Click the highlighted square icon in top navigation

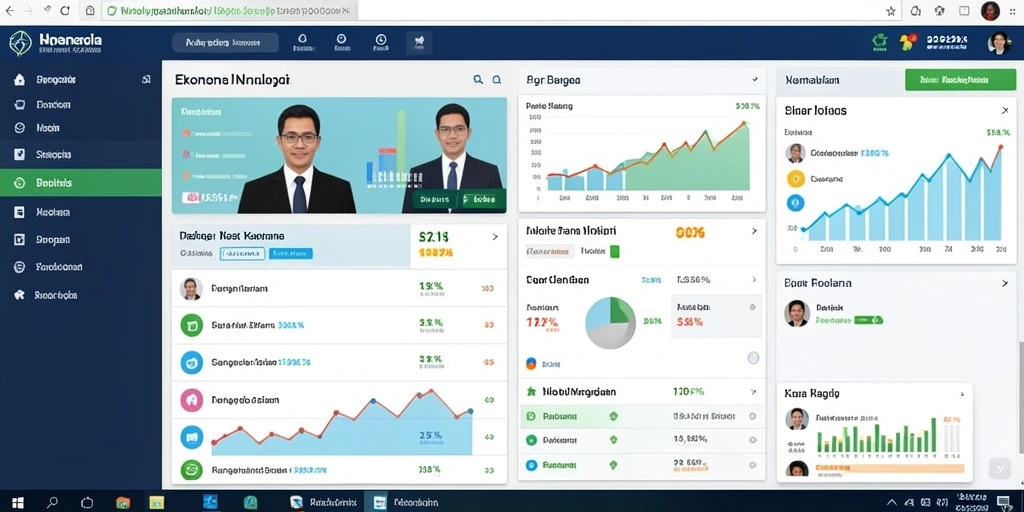(419, 43)
